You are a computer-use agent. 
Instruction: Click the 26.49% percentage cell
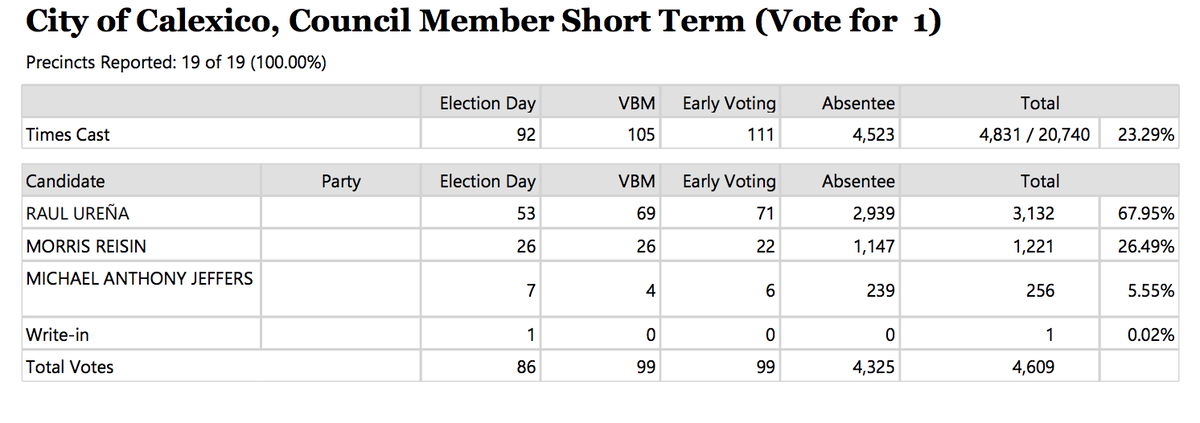tap(1145, 246)
